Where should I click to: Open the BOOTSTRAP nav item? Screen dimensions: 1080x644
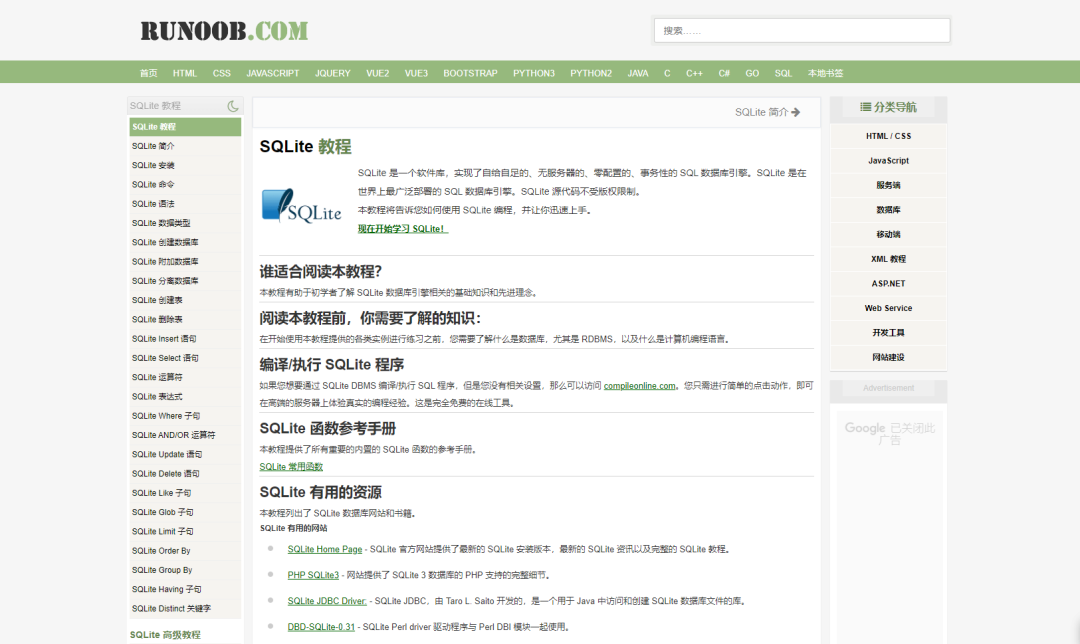point(470,73)
